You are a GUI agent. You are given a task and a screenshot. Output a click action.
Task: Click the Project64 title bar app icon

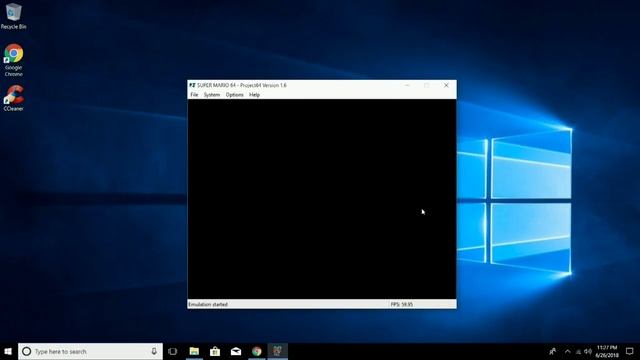pyautogui.click(x=192, y=85)
